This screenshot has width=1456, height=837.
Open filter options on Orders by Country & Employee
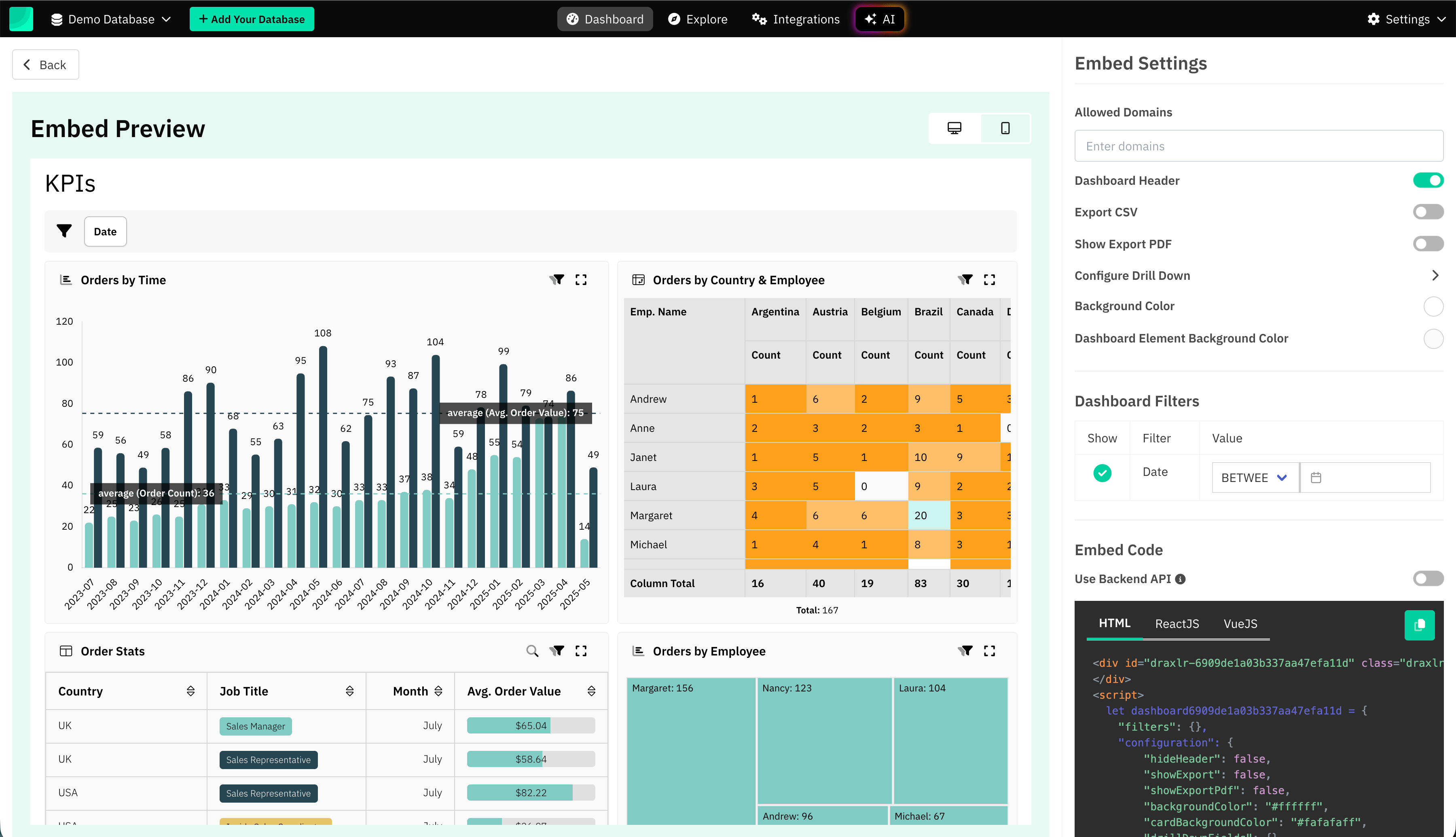click(x=965, y=279)
